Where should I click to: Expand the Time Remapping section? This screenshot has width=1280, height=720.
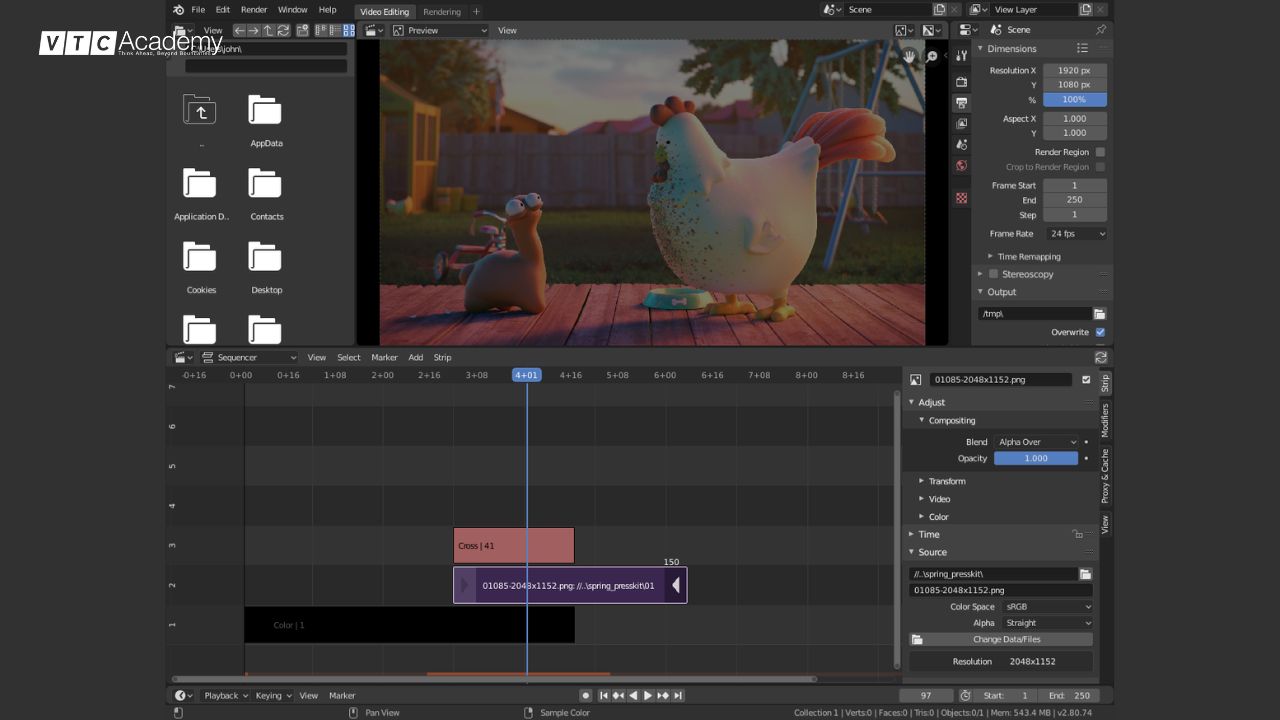click(1028, 257)
